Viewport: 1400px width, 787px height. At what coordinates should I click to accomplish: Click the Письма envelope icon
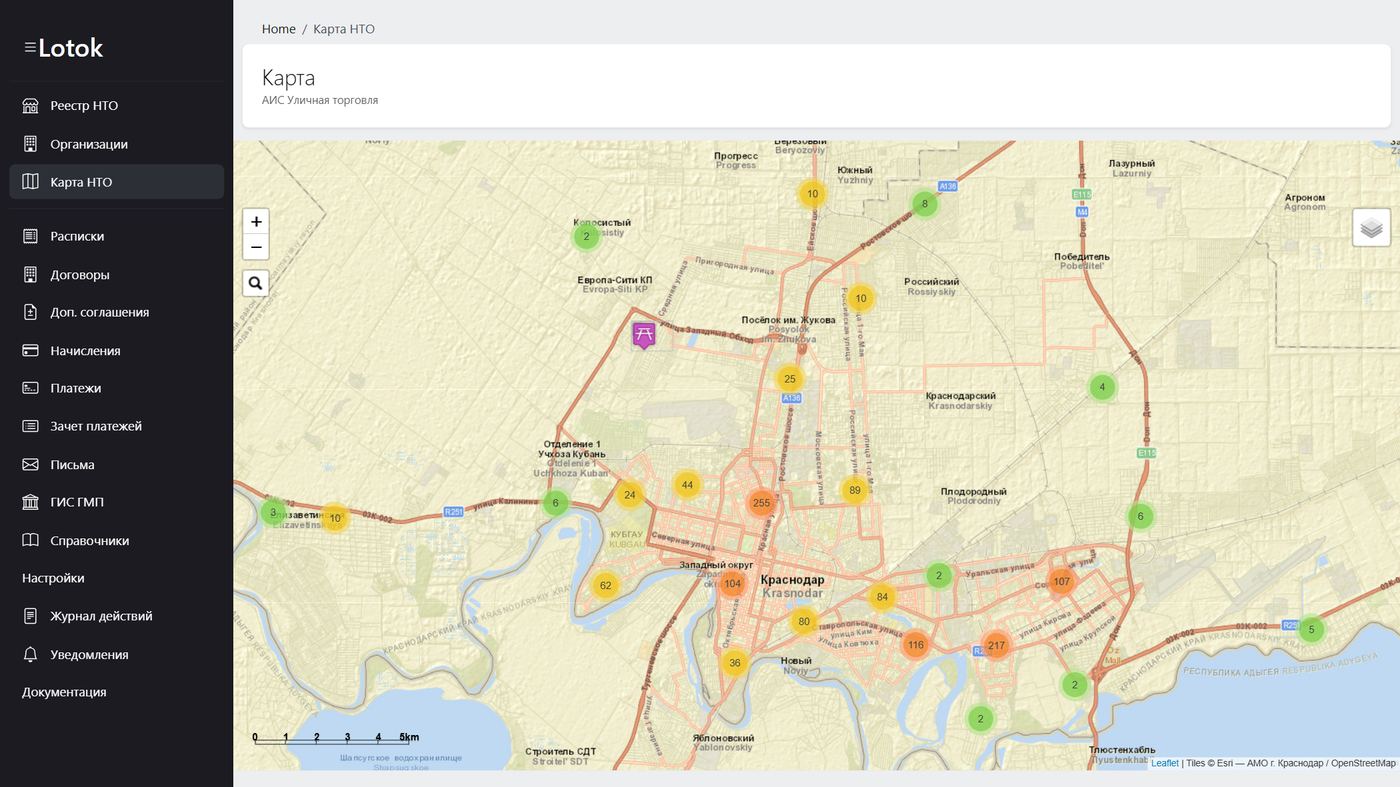pos(31,464)
